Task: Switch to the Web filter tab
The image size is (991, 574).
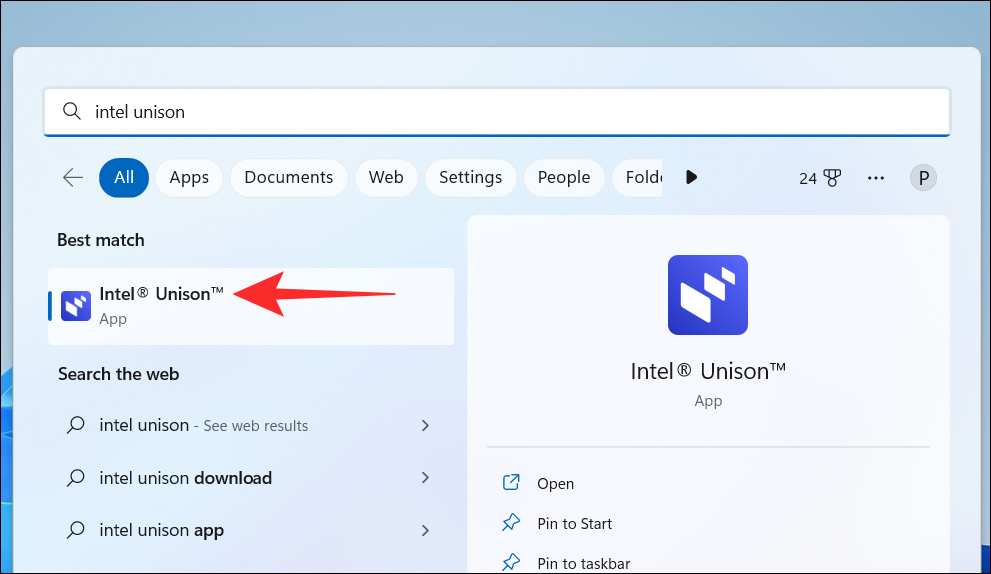Action: point(386,178)
